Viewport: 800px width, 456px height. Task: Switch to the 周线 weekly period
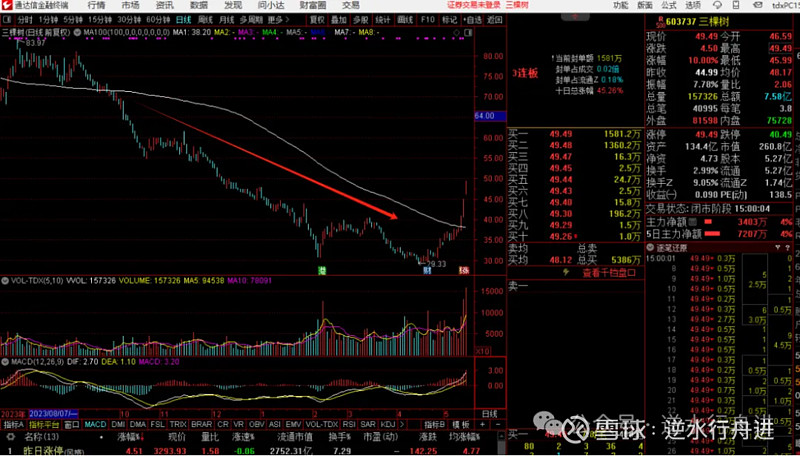coord(205,20)
